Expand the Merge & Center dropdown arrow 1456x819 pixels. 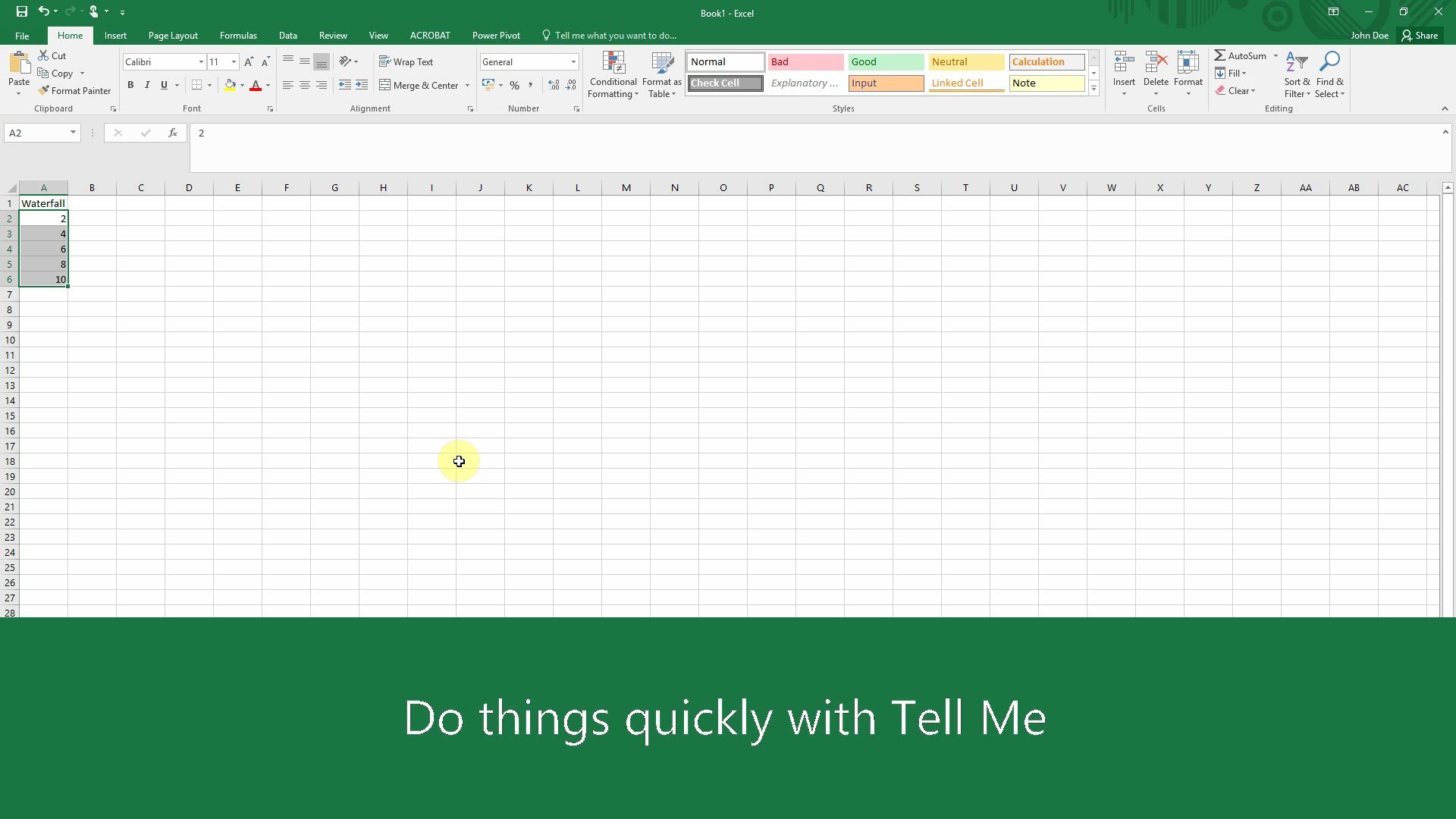pyautogui.click(x=467, y=86)
